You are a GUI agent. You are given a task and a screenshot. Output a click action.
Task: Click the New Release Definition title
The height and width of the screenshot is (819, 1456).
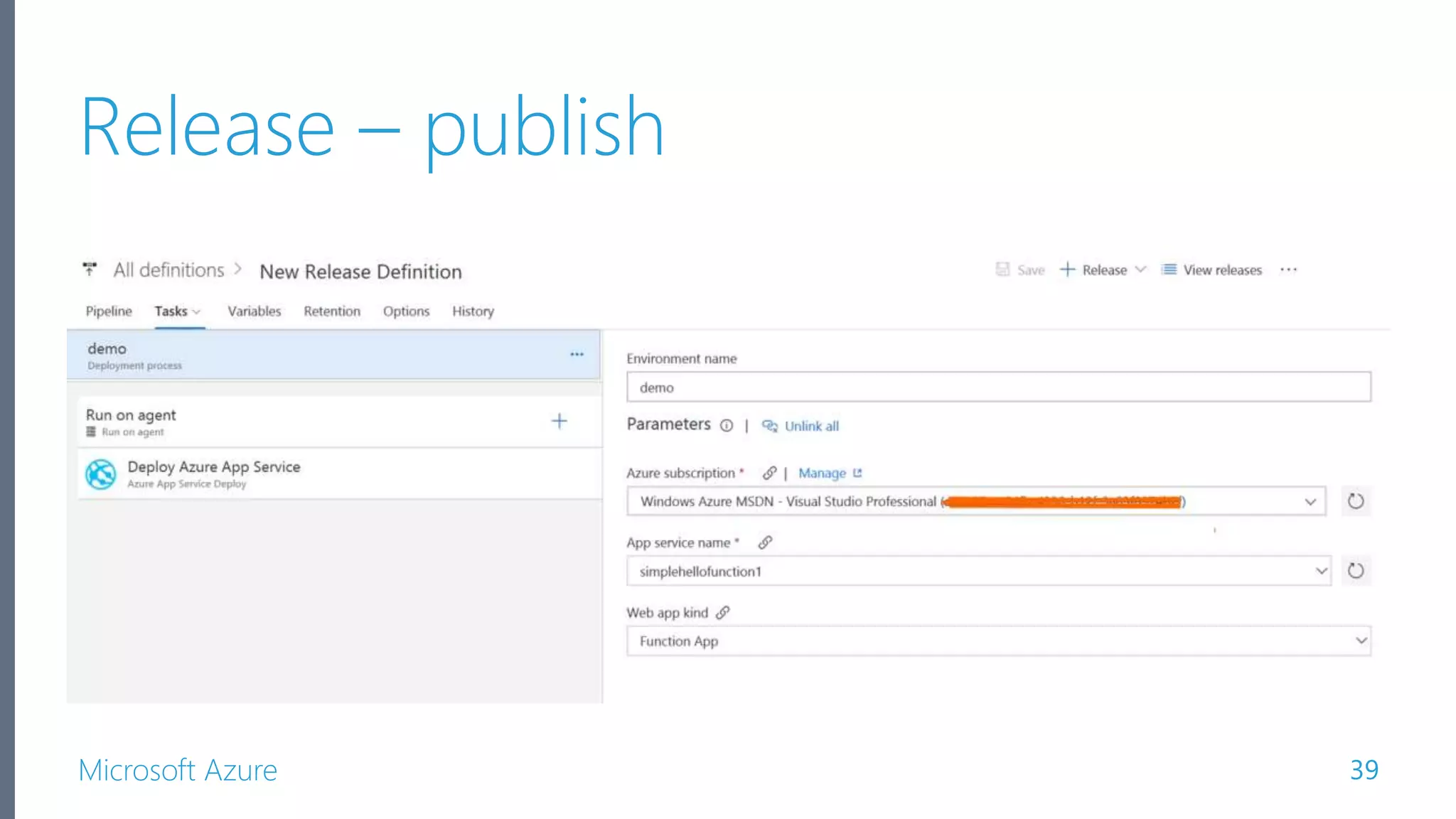pyautogui.click(x=360, y=272)
